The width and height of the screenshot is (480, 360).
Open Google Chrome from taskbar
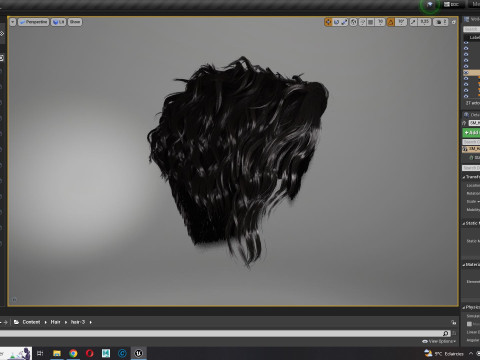[73, 353]
